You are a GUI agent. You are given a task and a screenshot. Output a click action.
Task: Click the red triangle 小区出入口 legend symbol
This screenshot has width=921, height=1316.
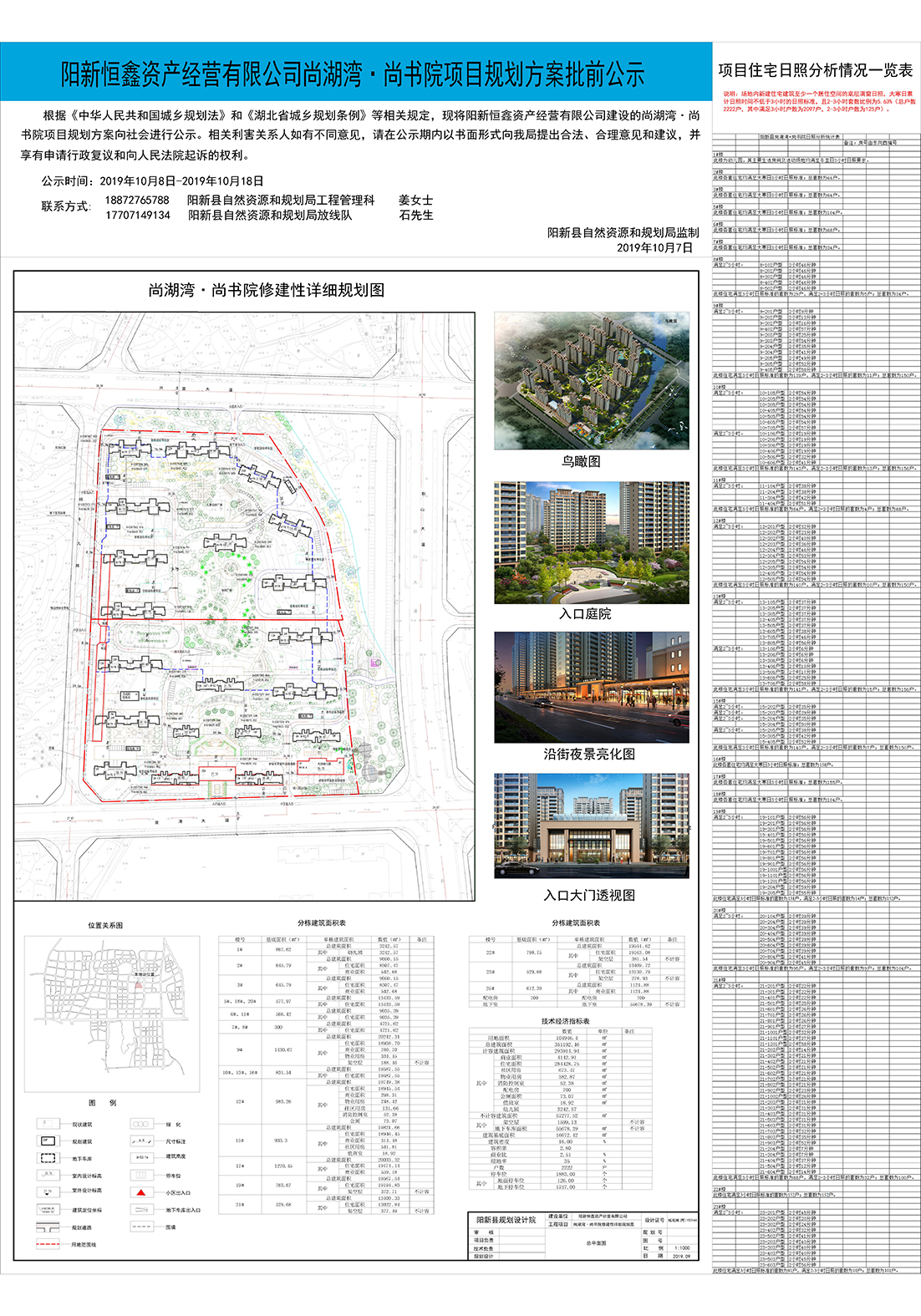tap(142, 1192)
